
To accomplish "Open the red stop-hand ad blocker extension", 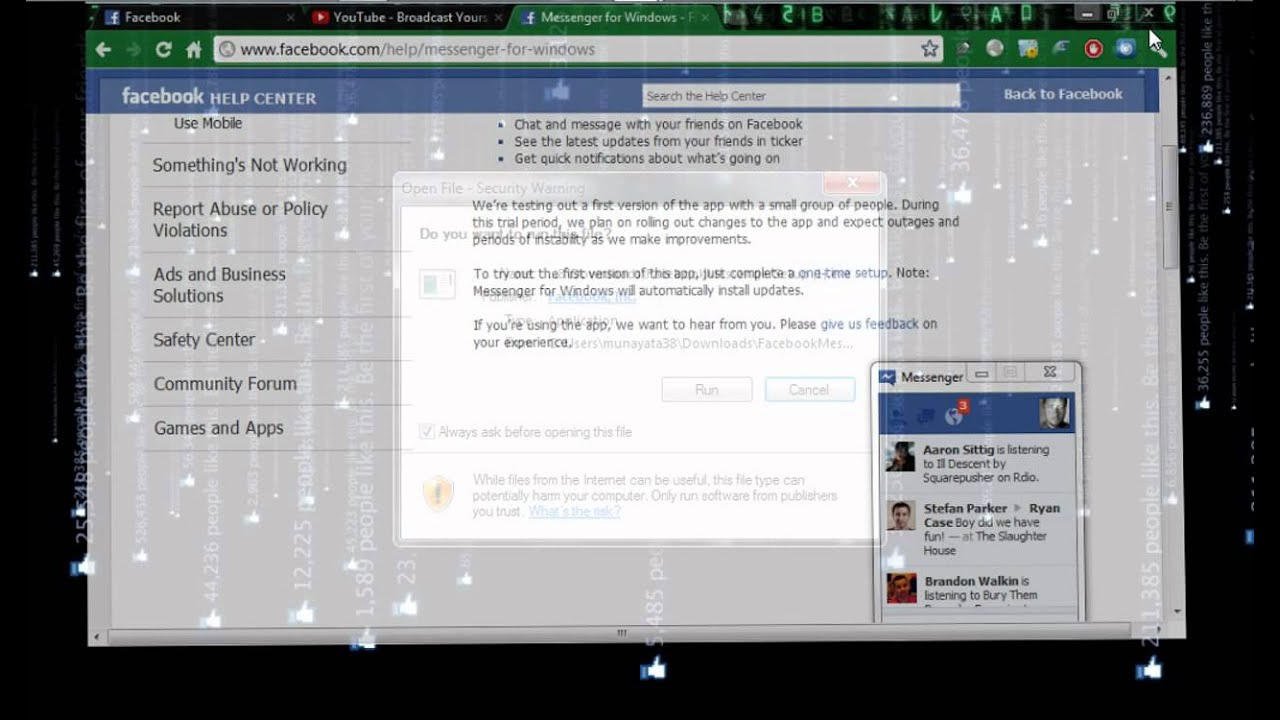I will [x=1093, y=48].
